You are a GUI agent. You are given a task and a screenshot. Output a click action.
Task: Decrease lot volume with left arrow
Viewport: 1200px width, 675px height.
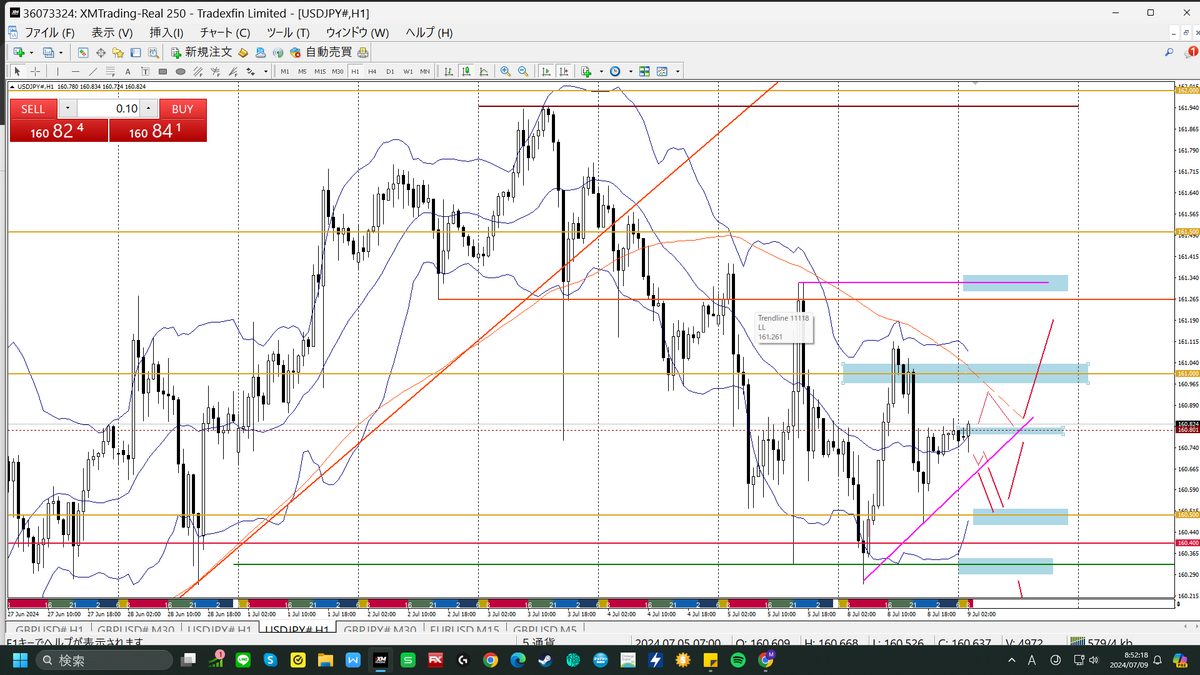click(x=67, y=108)
